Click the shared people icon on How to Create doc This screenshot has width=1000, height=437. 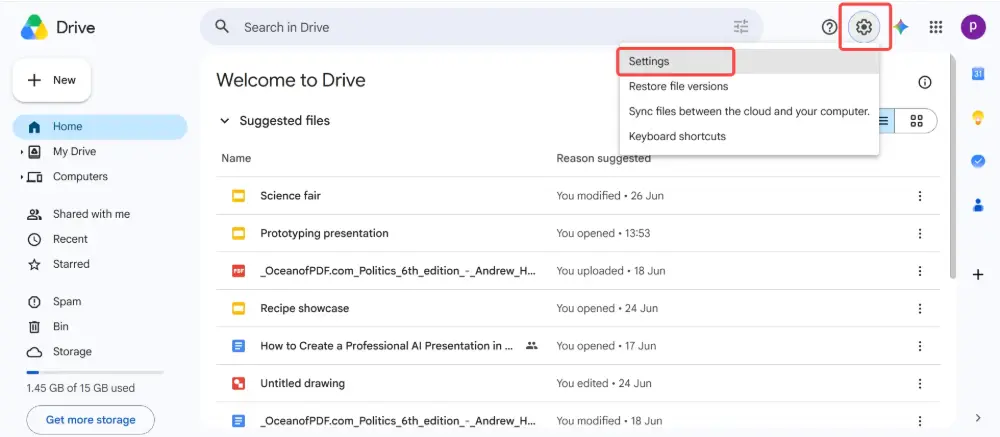531,346
